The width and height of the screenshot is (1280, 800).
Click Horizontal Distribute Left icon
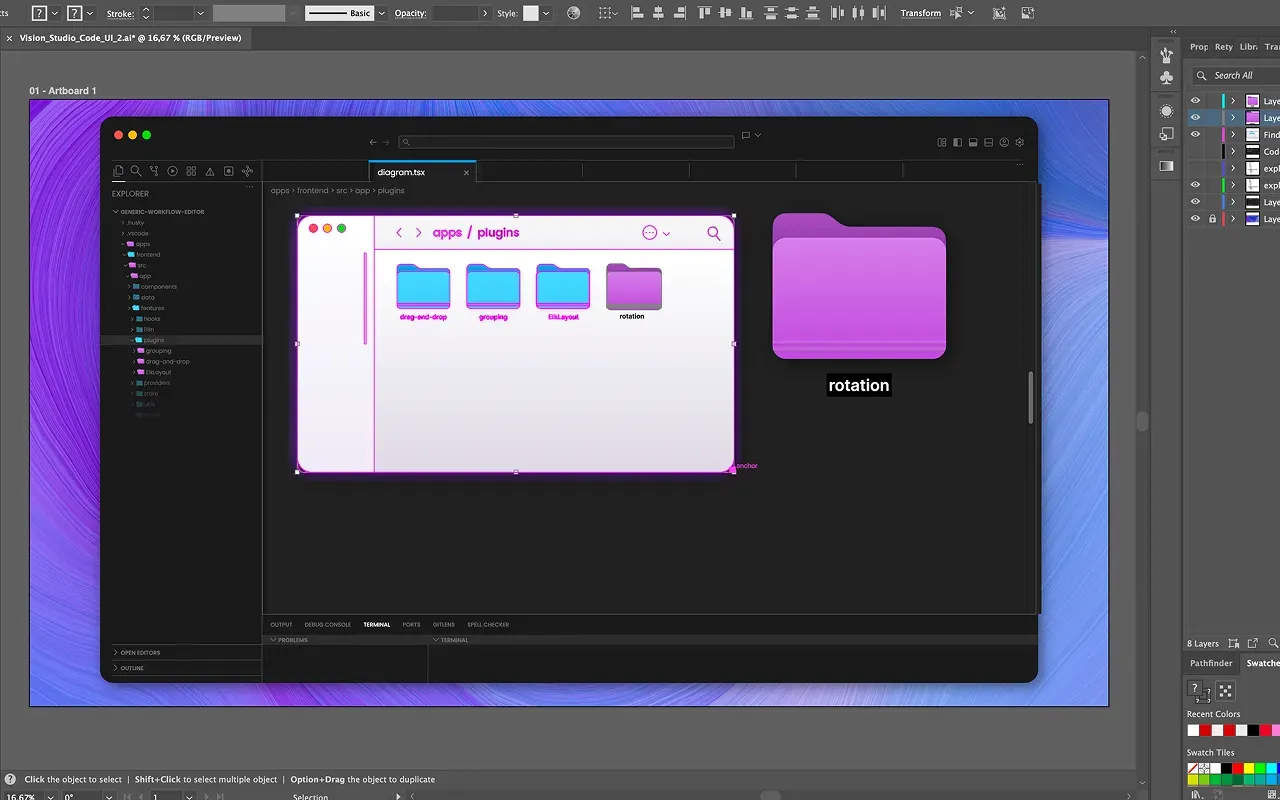(x=838, y=13)
